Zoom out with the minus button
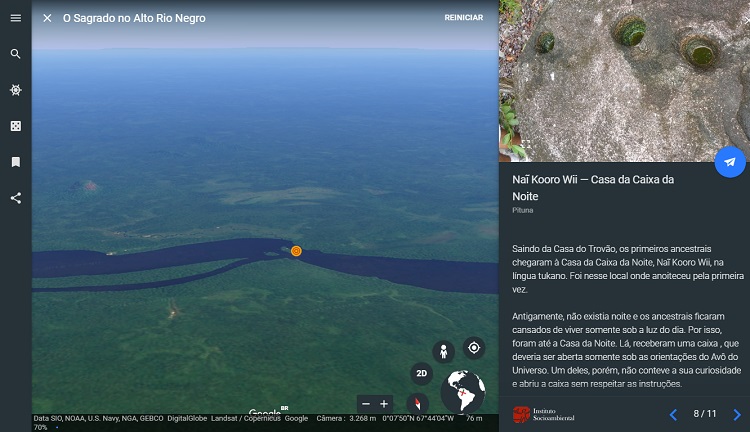 (x=366, y=404)
